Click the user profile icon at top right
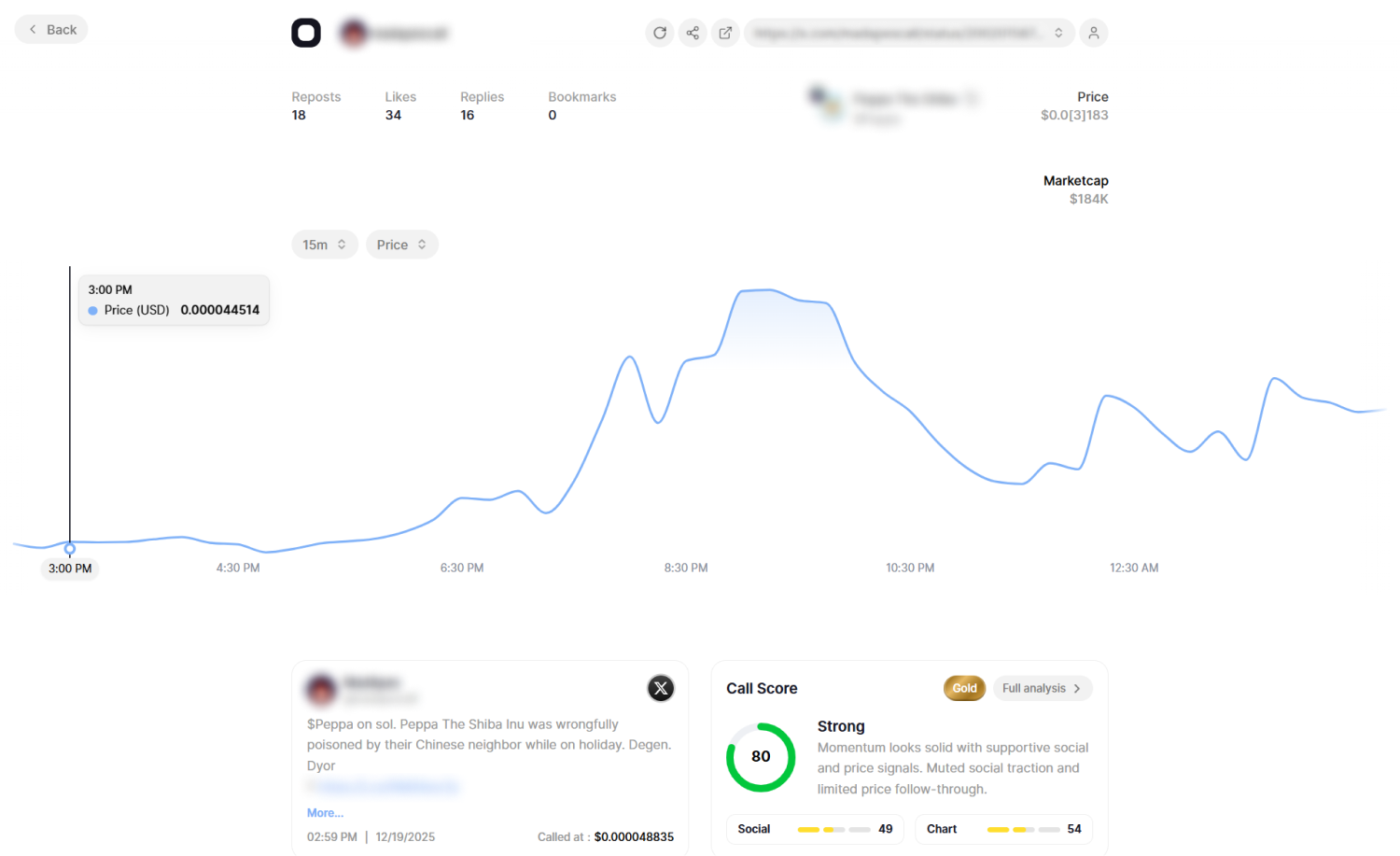 click(x=1093, y=33)
